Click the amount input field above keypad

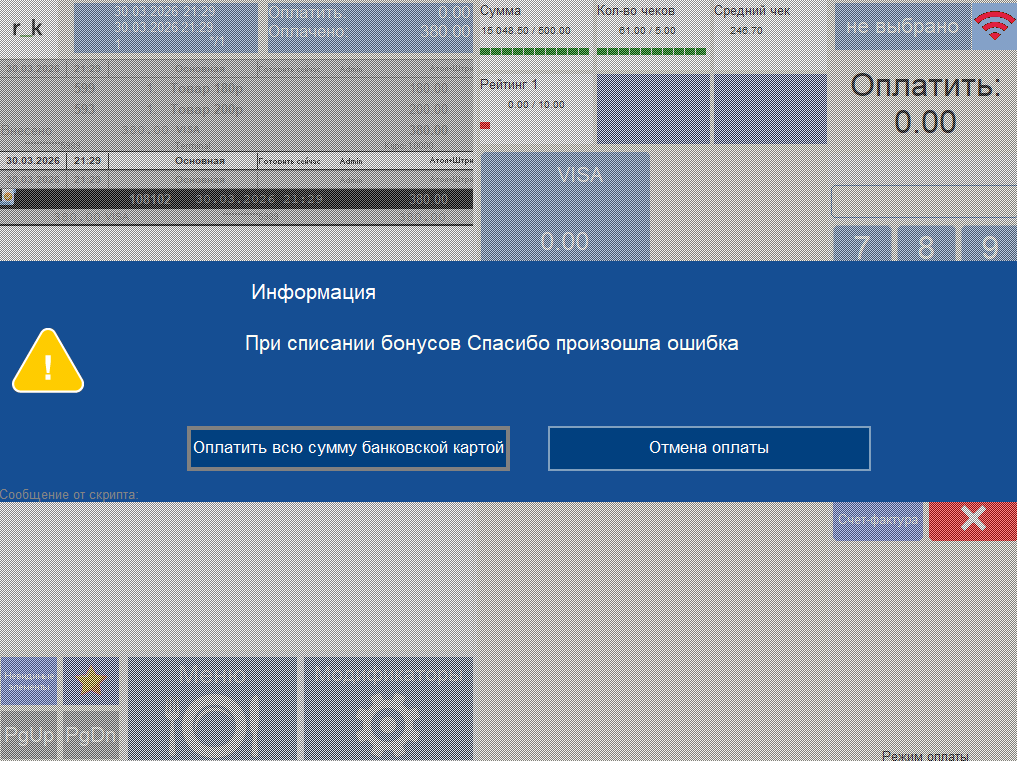[x=923, y=201]
